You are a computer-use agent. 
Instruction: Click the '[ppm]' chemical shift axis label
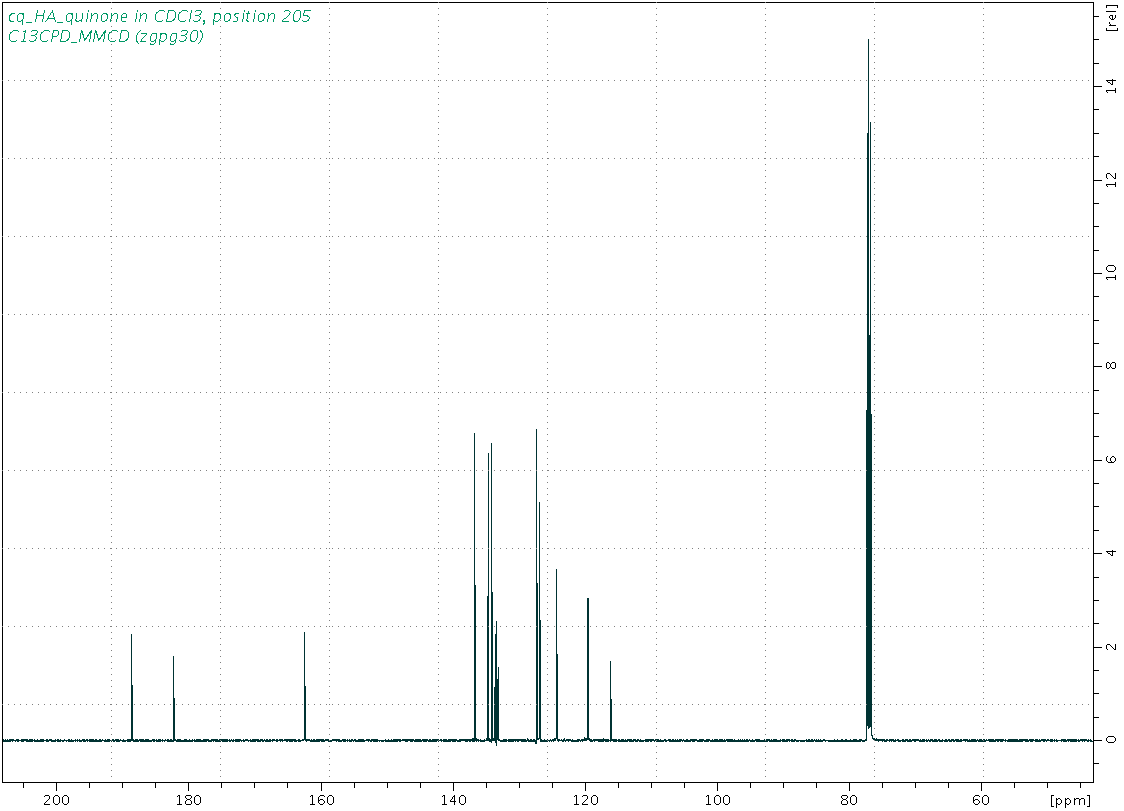pos(1068,799)
